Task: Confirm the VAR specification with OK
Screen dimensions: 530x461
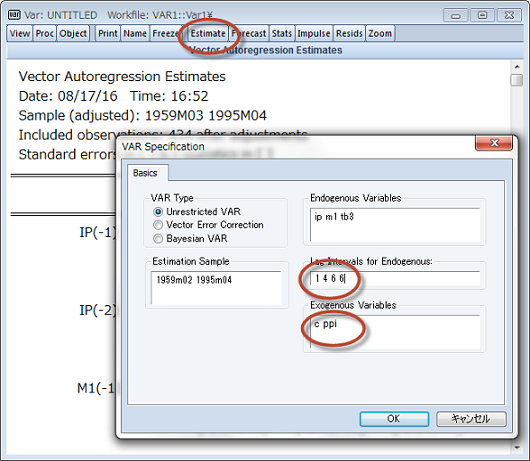Action: click(x=394, y=419)
